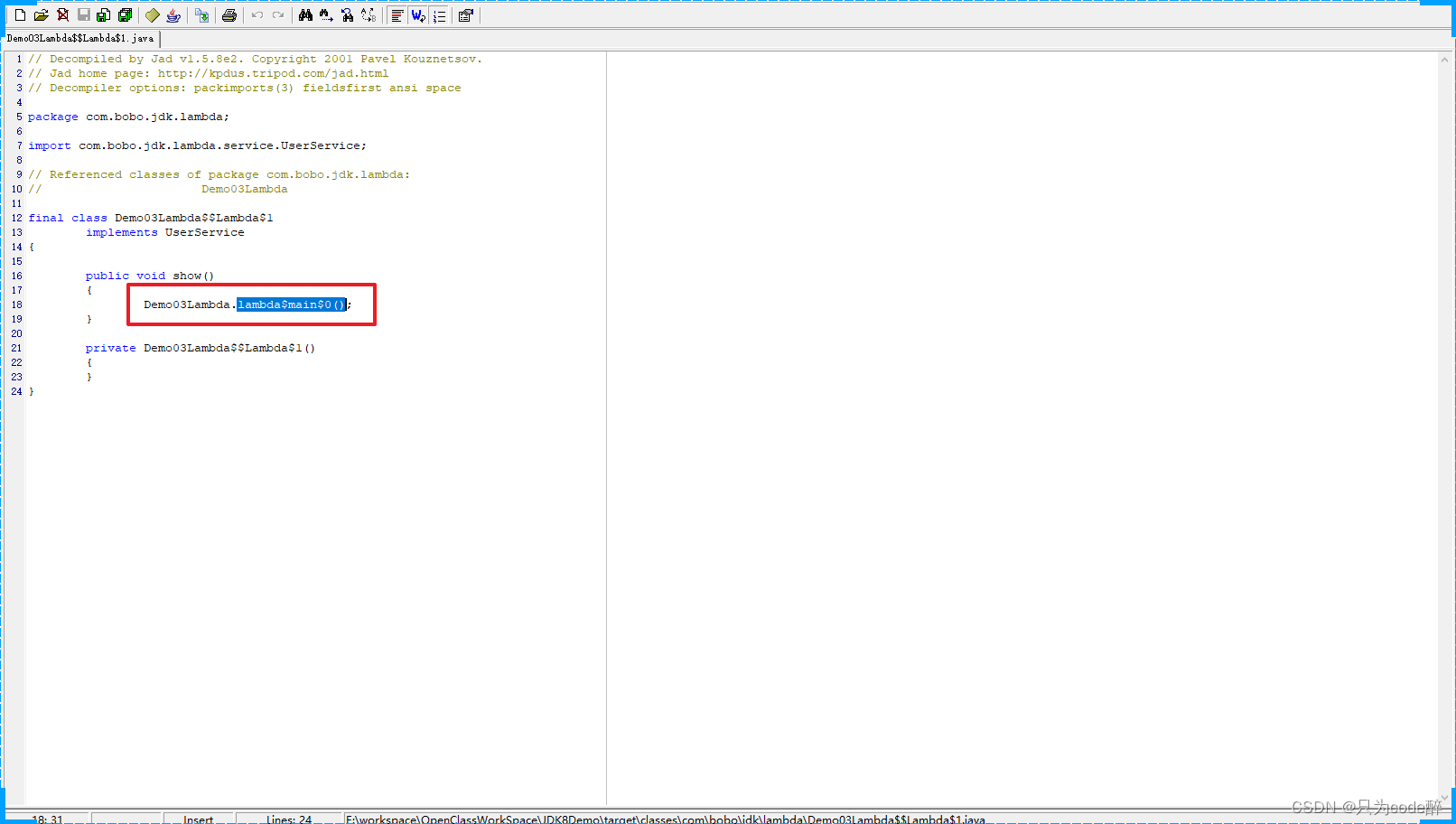Open Find with the binoculars icon
1456x824 pixels.
[305, 15]
